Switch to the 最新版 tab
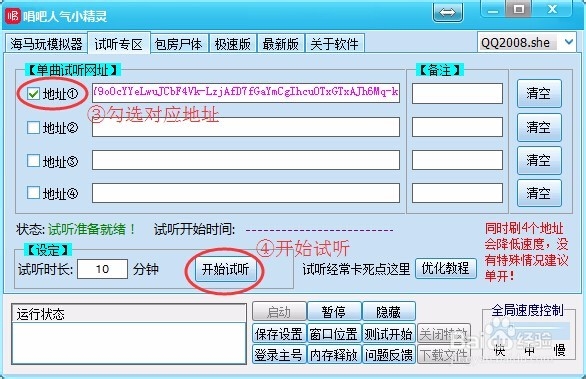This screenshot has width=586, height=379. pyautogui.click(x=281, y=44)
